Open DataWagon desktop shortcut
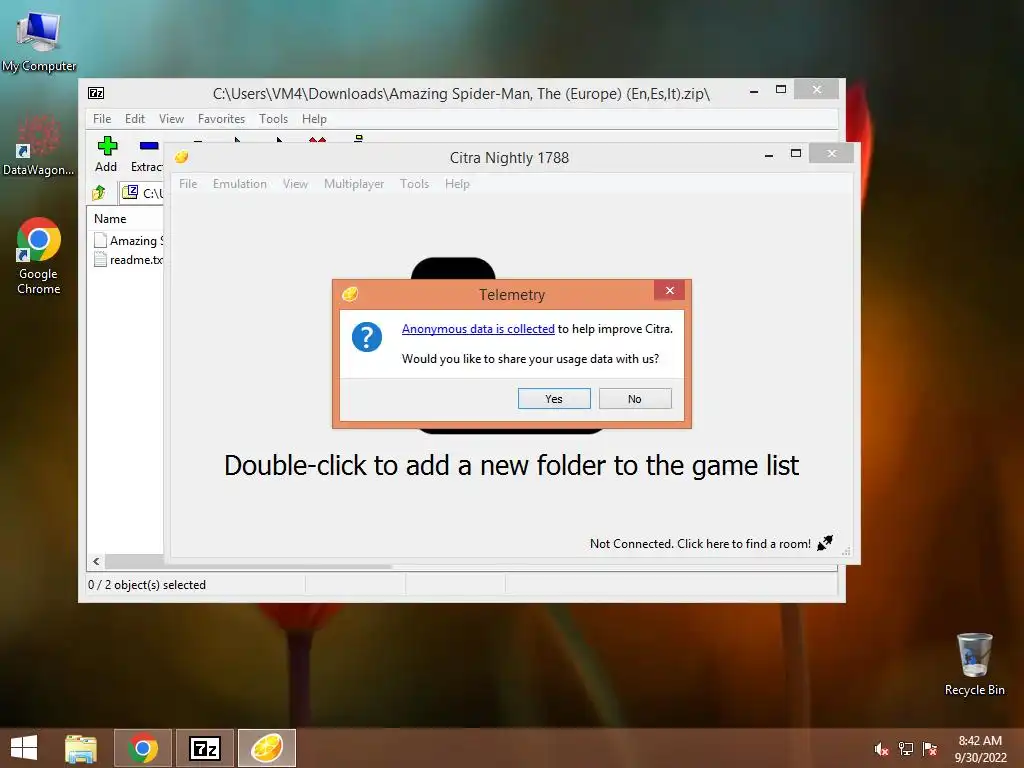 click(x=39, y=146)
